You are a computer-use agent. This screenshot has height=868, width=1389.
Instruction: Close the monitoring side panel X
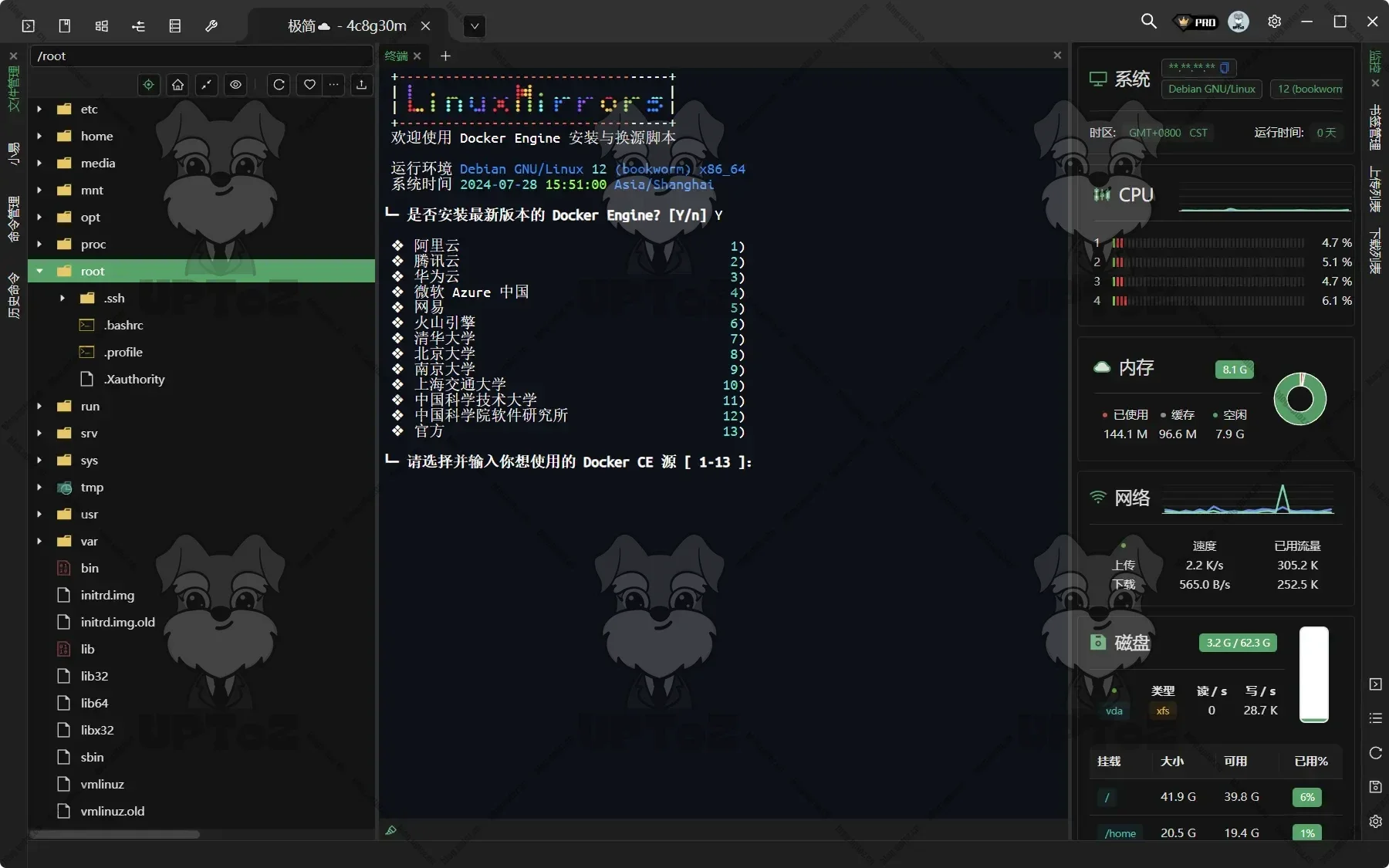pyautogui.click(x=1375, y=83)
